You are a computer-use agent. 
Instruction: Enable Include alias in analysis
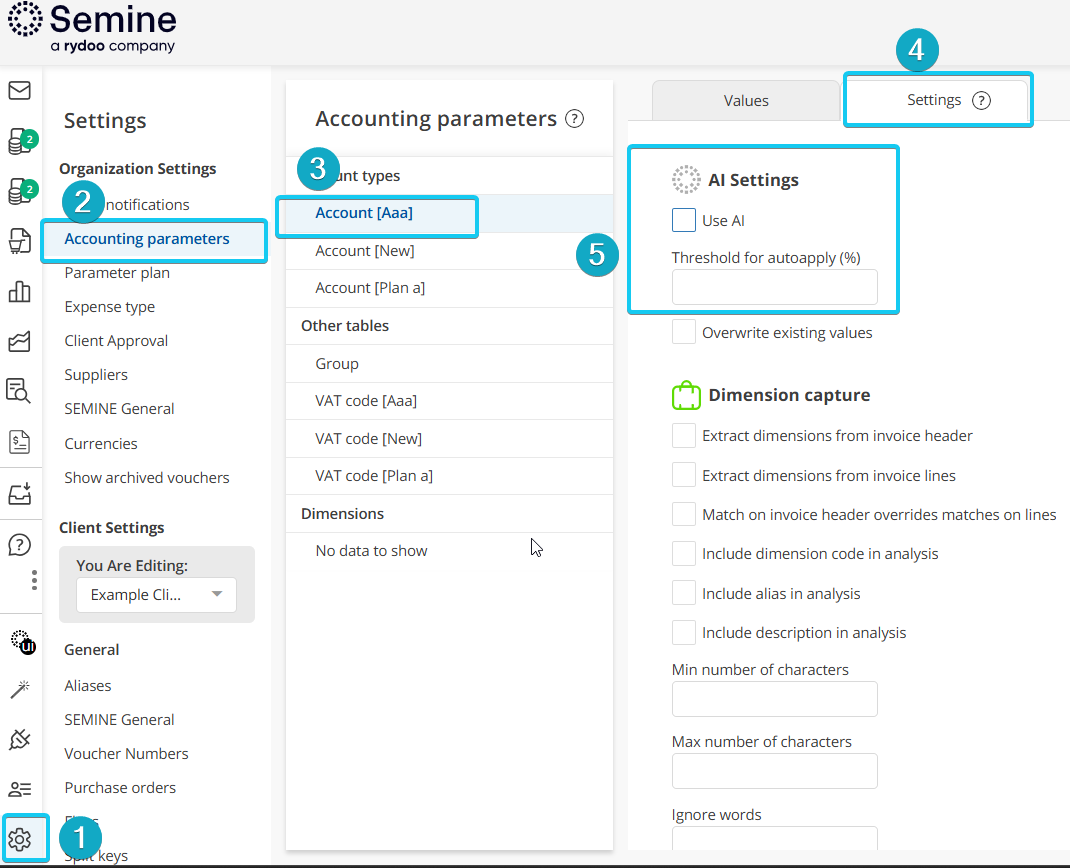click(684, 593)
